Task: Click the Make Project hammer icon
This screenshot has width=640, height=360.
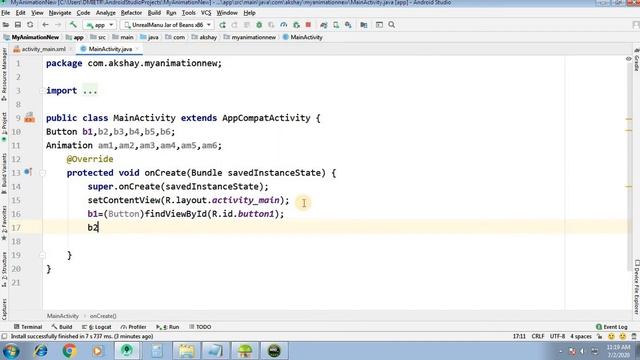Action: coord(73,25)
